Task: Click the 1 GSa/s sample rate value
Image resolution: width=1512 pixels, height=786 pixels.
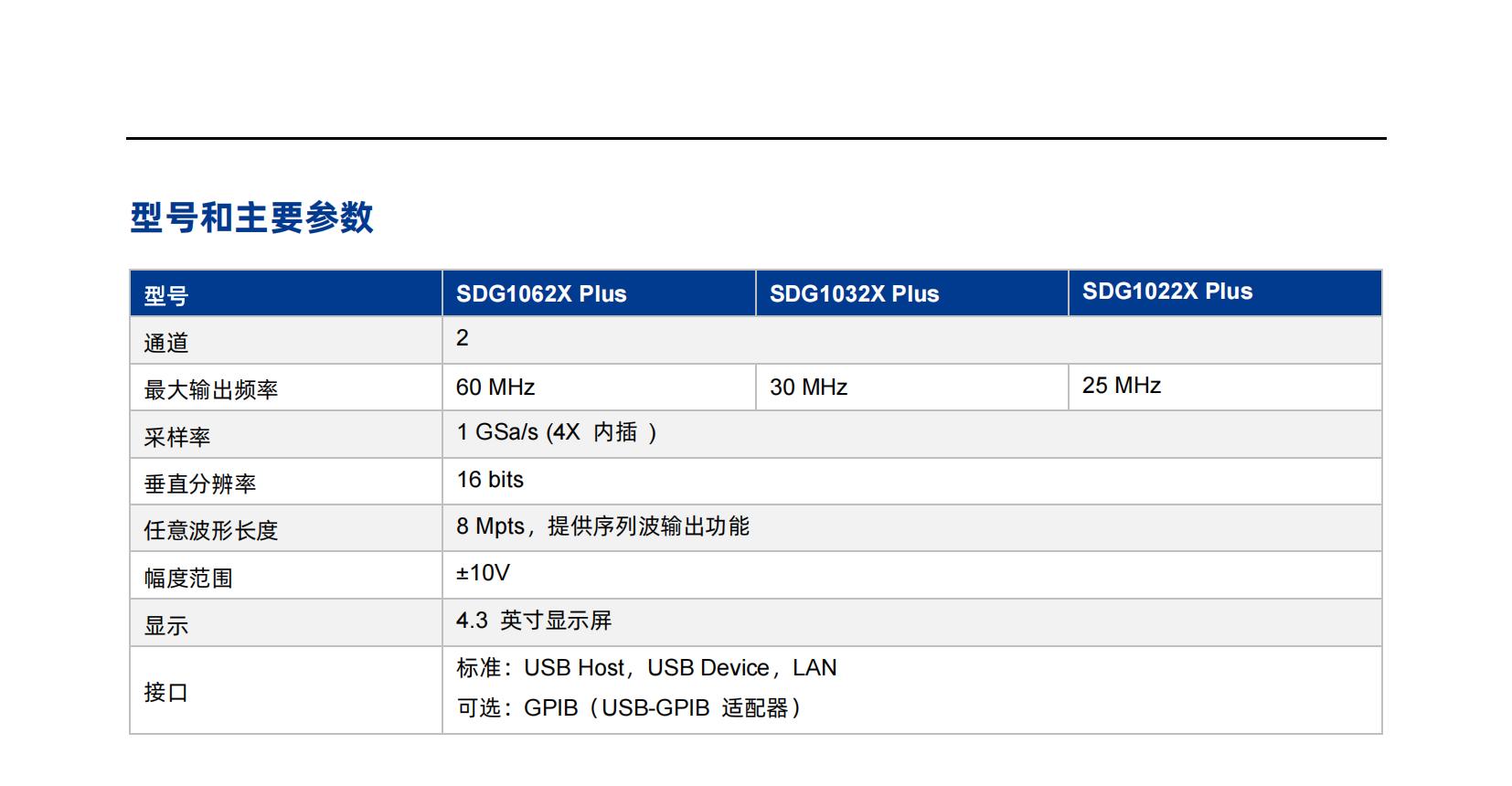Action: pyautogui.click(x=557, y=432)
